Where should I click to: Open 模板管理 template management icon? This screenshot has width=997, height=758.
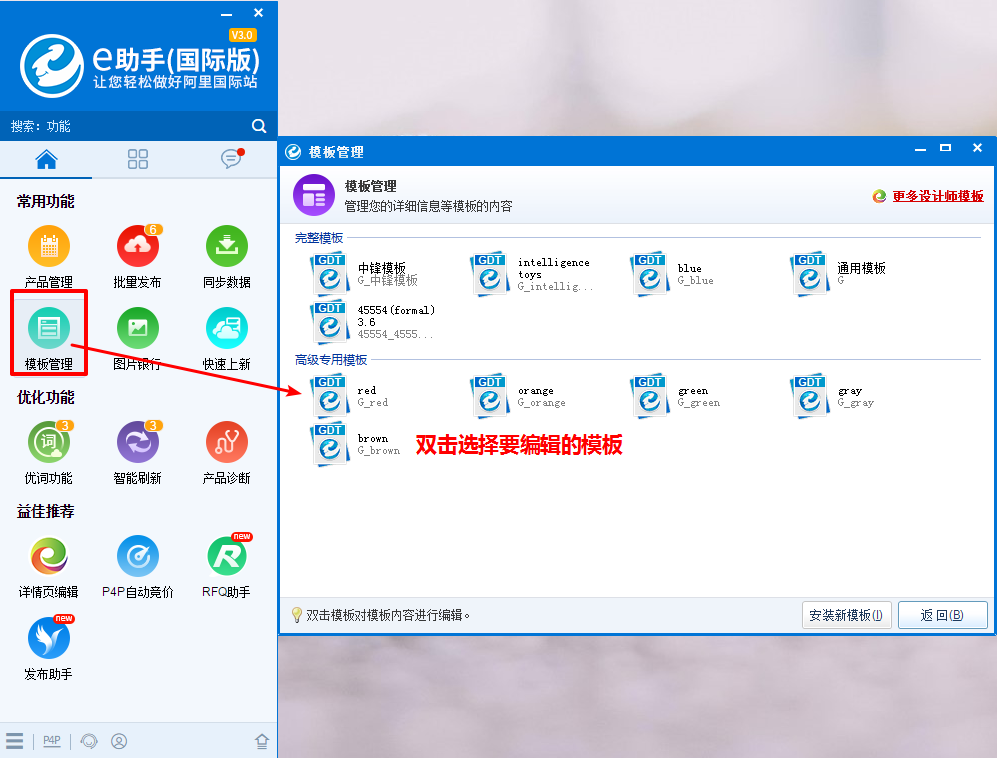tap(49, 328)
